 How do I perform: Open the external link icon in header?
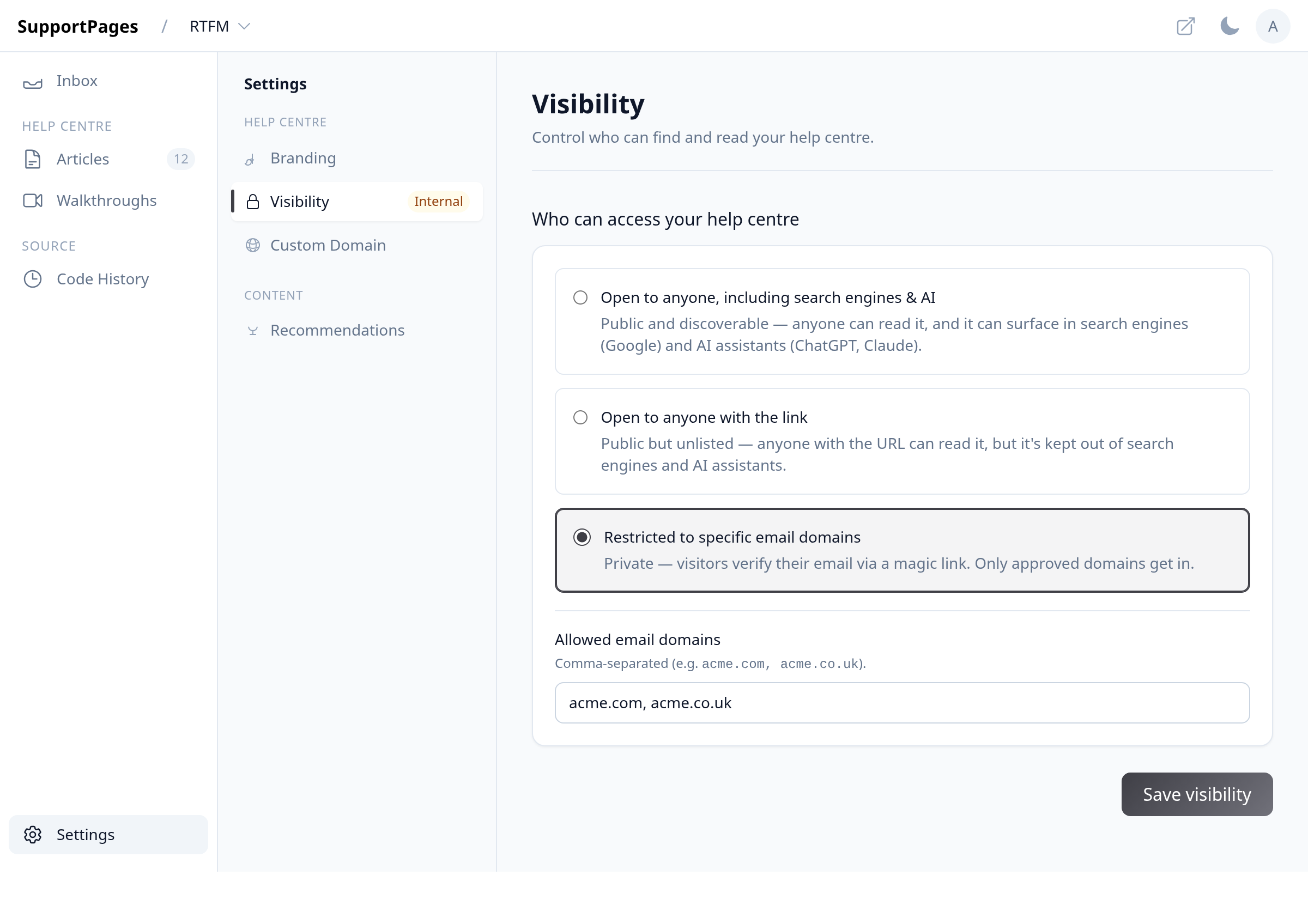pyautogui.click(x=1185, y=26)
